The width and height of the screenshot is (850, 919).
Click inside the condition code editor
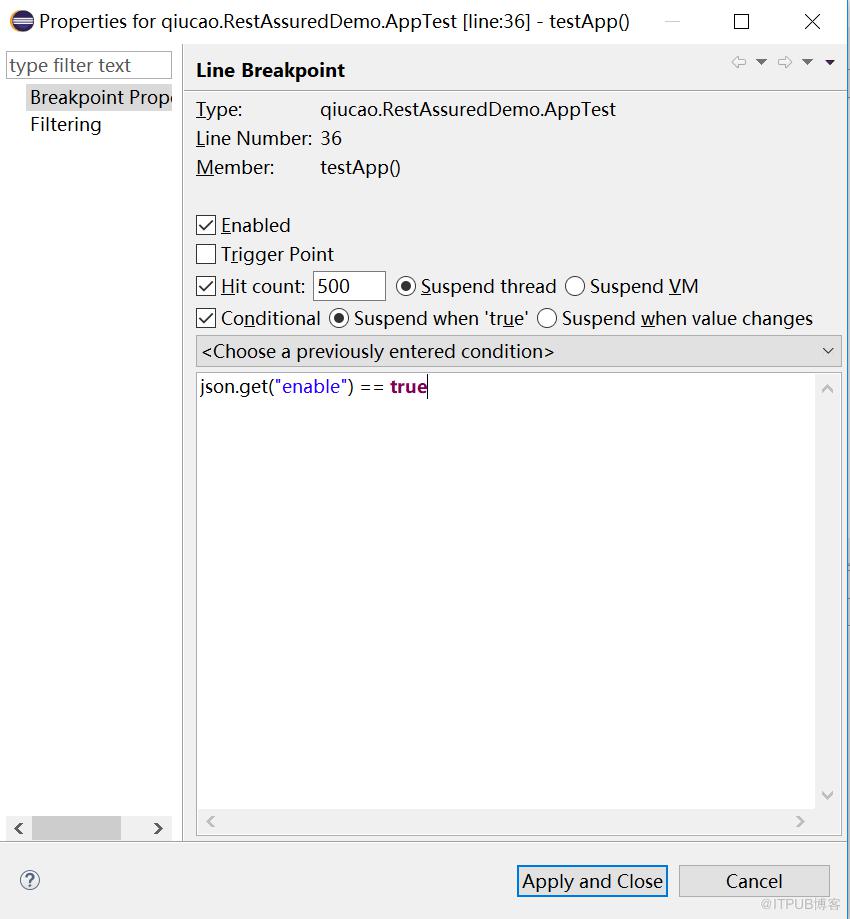click(505, 591)
